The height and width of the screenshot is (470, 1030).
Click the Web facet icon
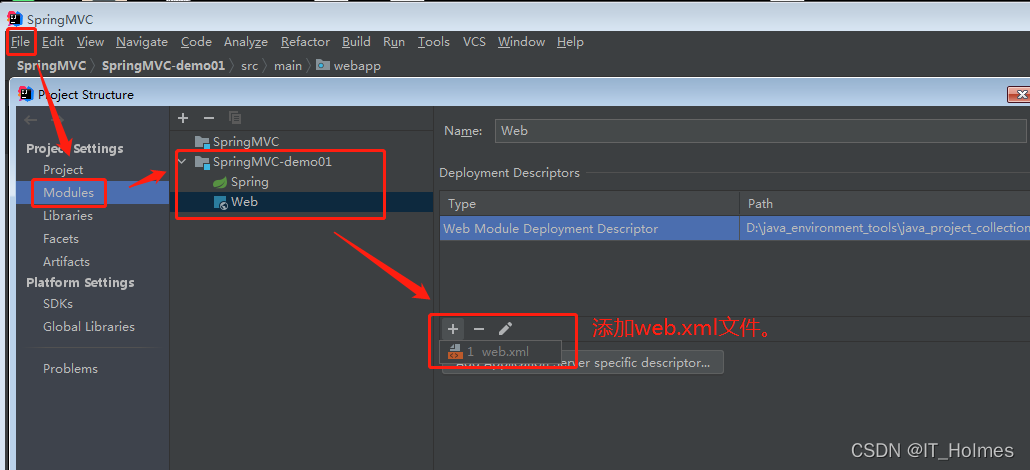pyautogui.click(x=221, y=202)
